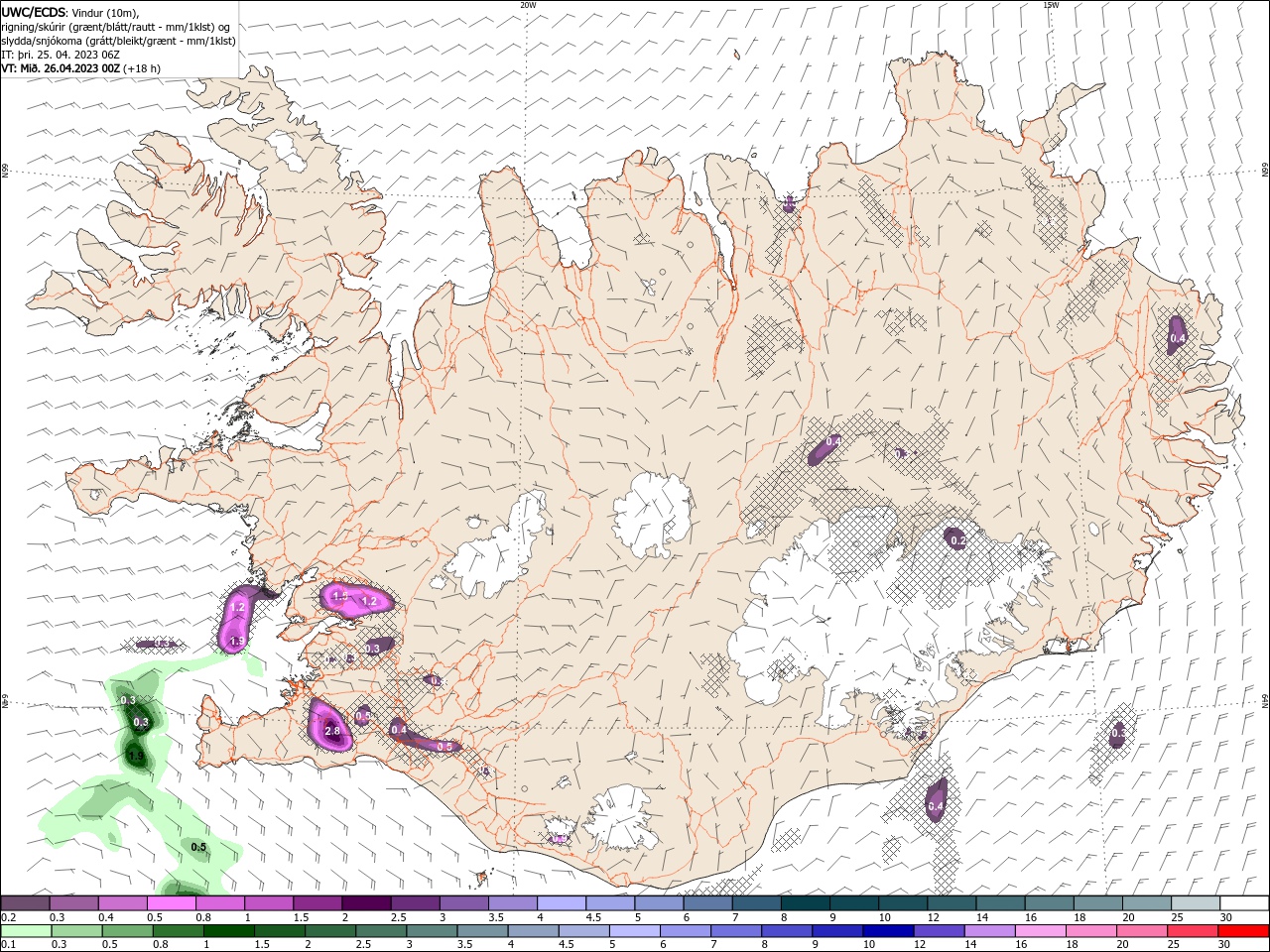Viewport: 1270px width, 952px height.
Task: Pick the bright red lower swatch labeled 30
Action: (x=1244, y=931)
